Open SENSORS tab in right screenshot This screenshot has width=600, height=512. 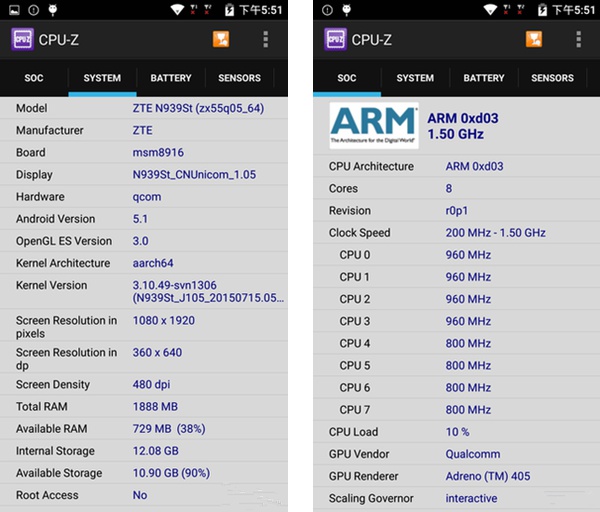tap(552, 78)
